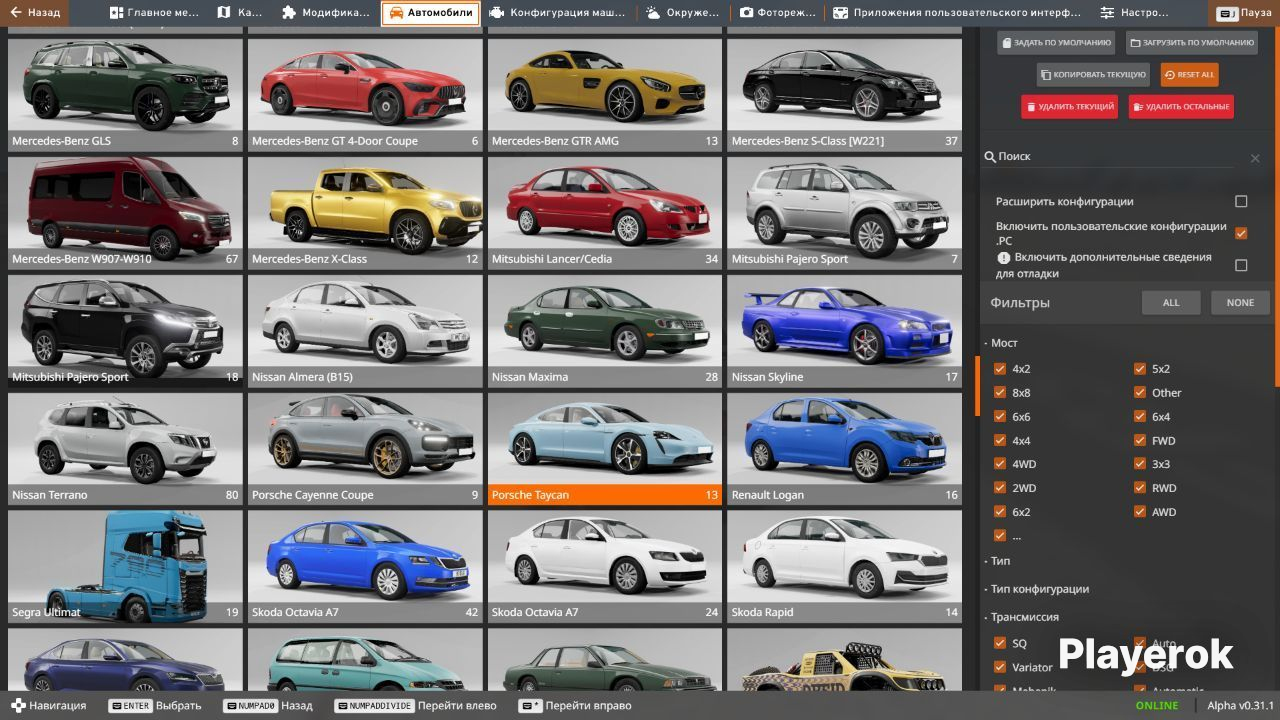Select ALL filters button
1280x720 pixels.
pyautogui.click(x=1171, y=303)
